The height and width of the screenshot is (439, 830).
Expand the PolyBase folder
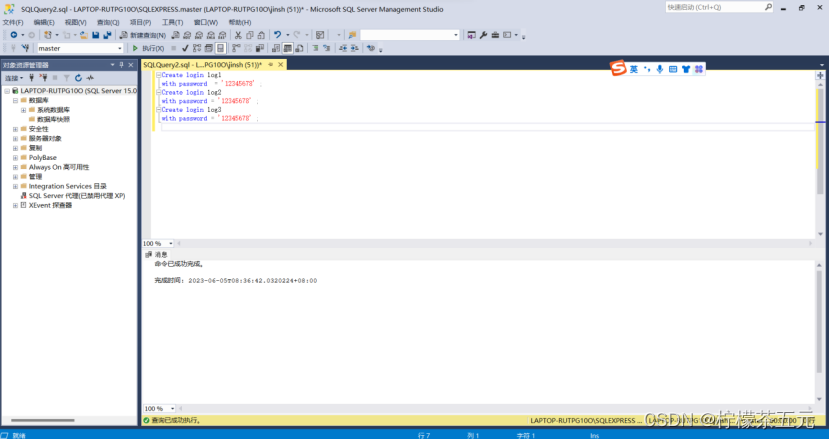point(15,158)
